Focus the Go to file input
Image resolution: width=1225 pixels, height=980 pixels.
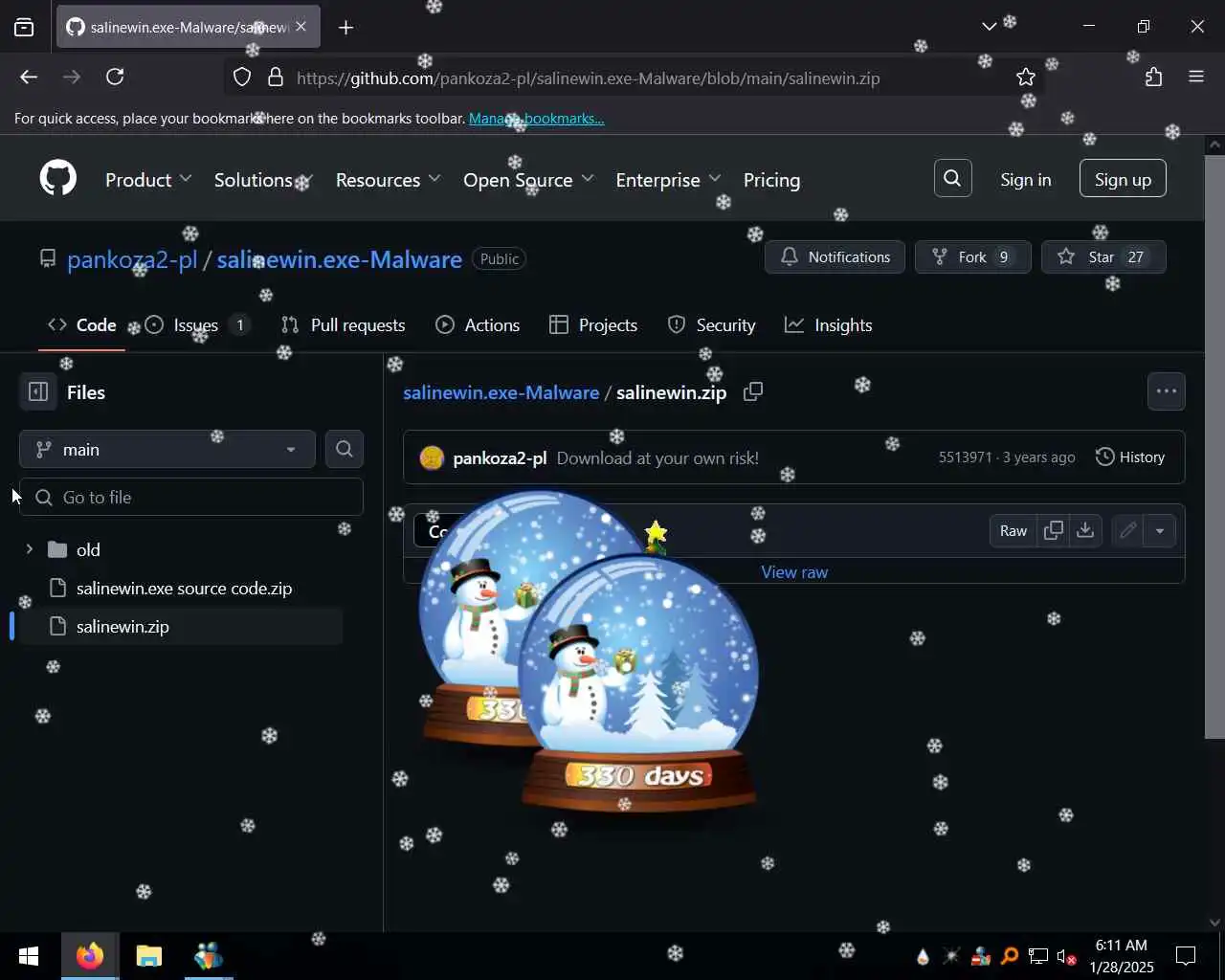[191, 497]
